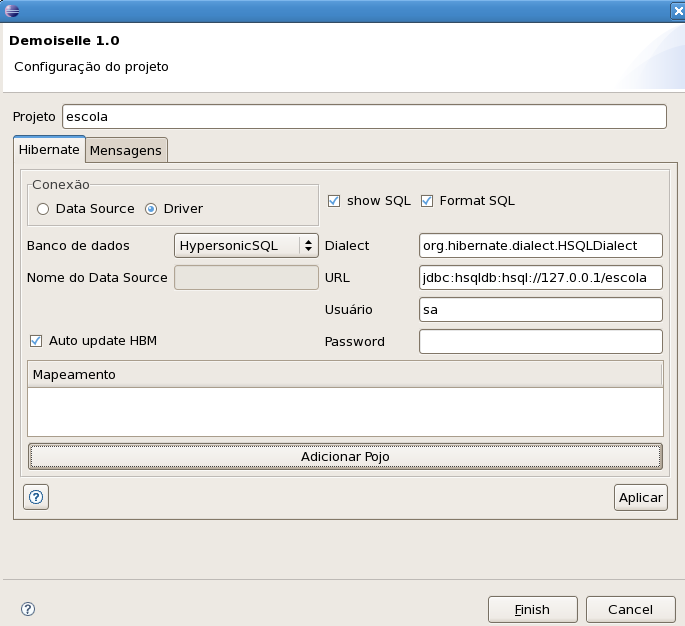Click the help icon beside Aplicar row
Image resolution: width=685 pixels, height=626 pixels.
[36, 497]
